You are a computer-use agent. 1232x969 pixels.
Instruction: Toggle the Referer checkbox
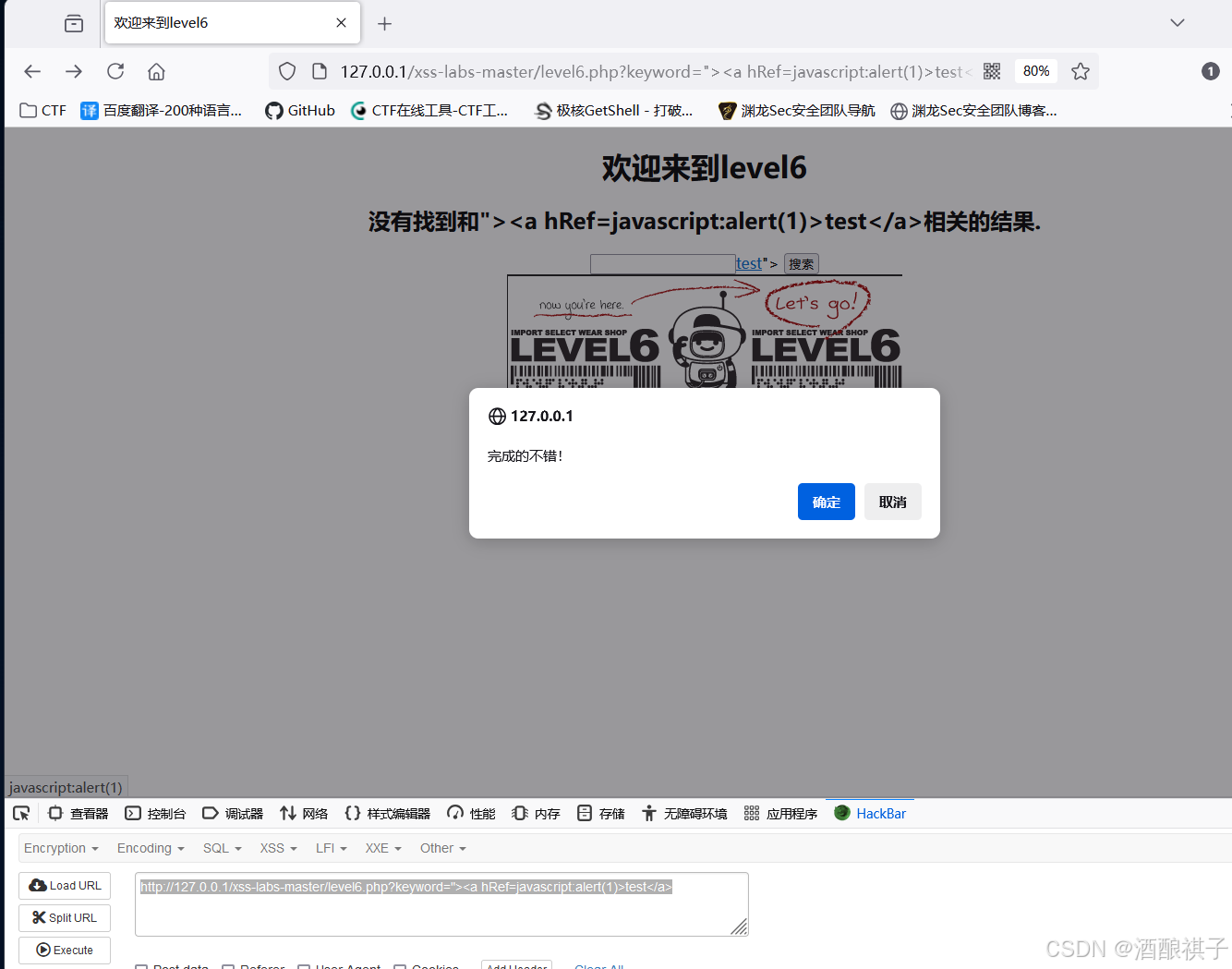228,966
